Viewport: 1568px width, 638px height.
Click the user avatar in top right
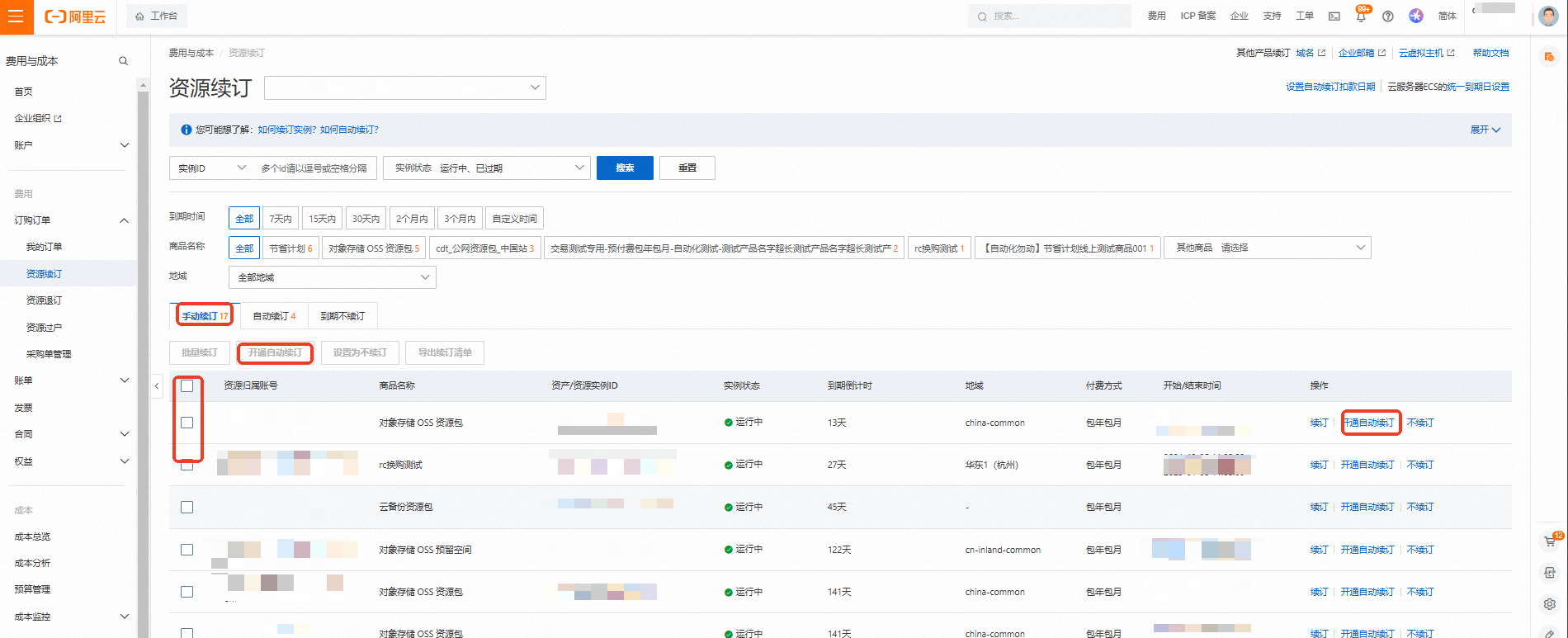(x=1548, y=16)
